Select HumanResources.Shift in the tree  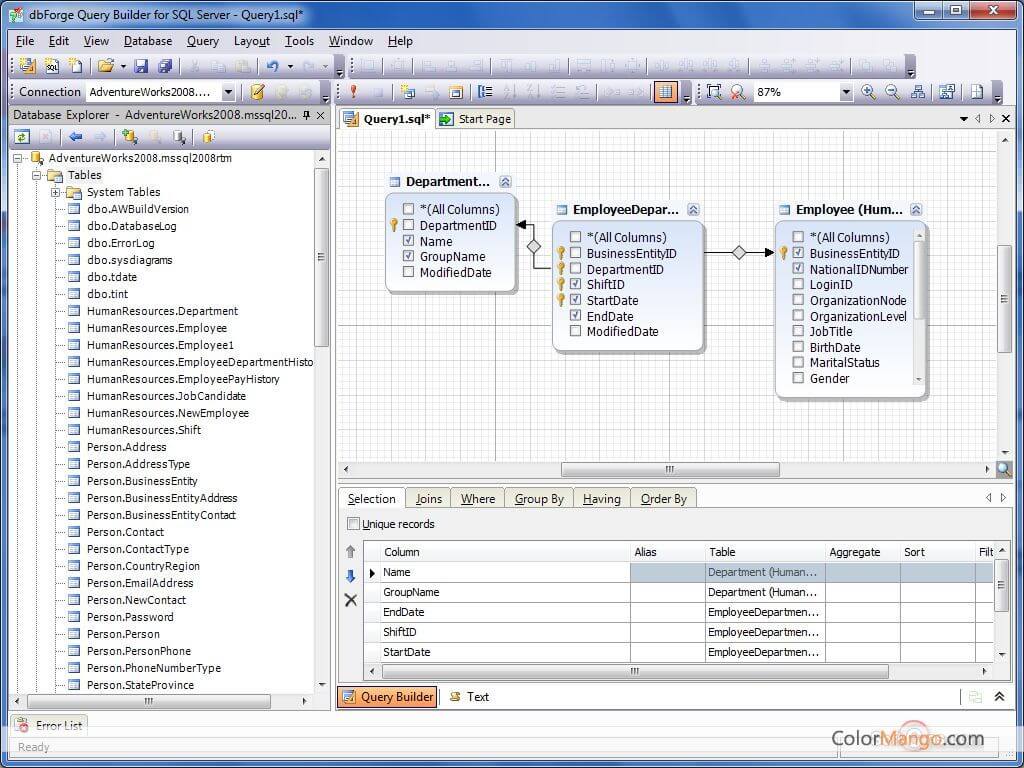click(144, 430)
